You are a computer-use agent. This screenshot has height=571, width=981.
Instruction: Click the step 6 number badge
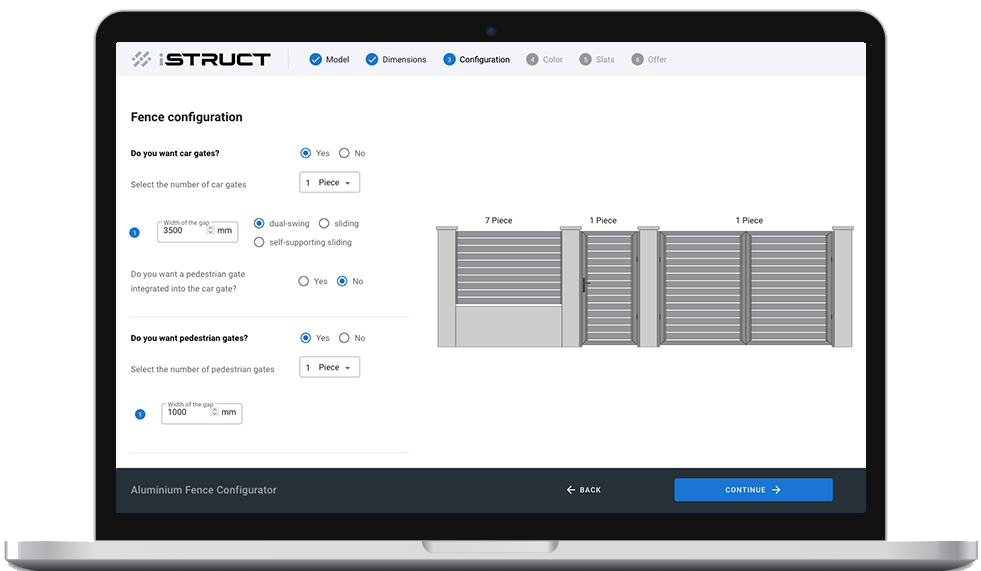637,59
